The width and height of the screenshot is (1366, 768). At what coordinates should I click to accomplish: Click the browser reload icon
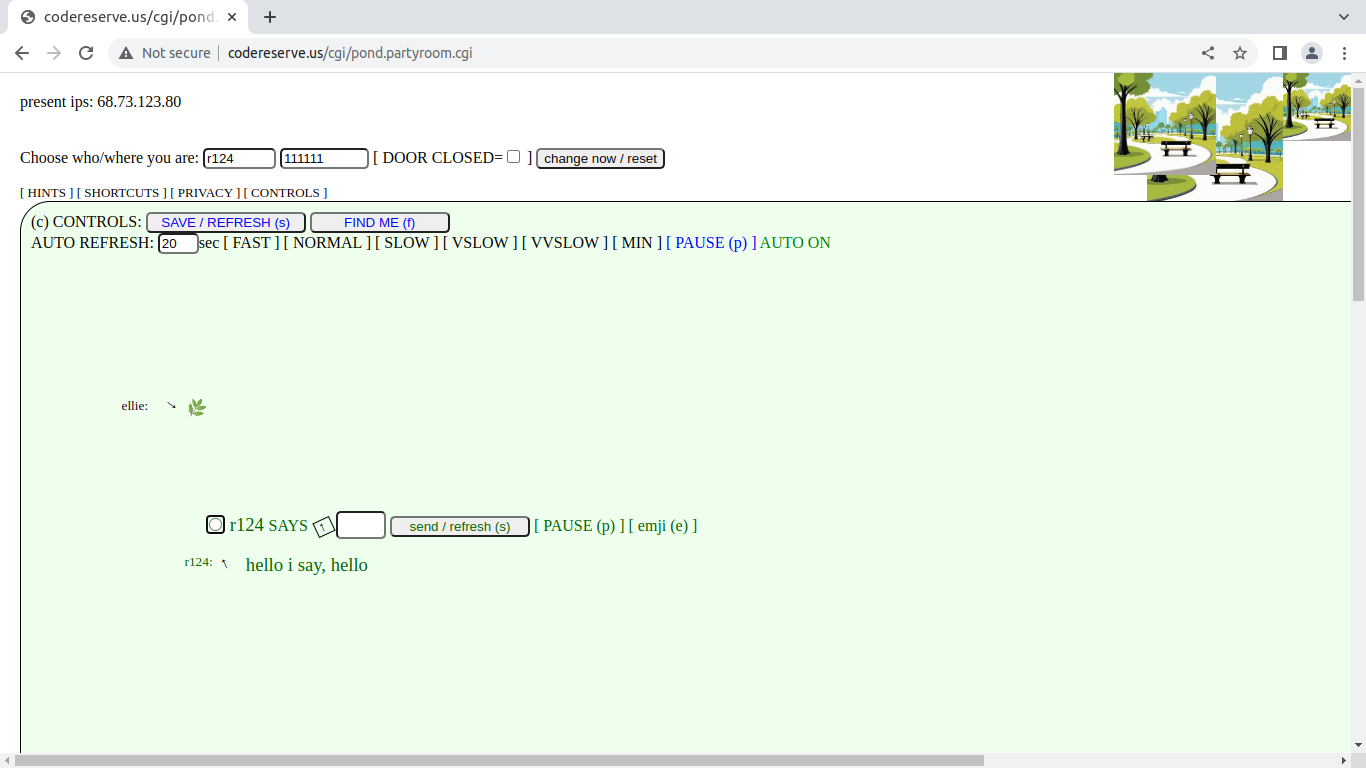(x=86, y=53)
